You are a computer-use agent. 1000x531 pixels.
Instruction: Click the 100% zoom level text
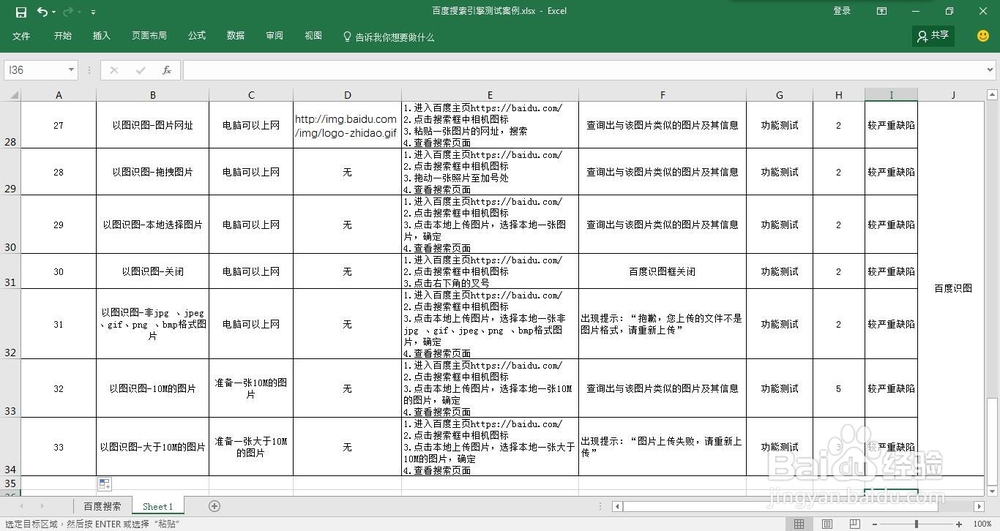click(x=982, y=524)
